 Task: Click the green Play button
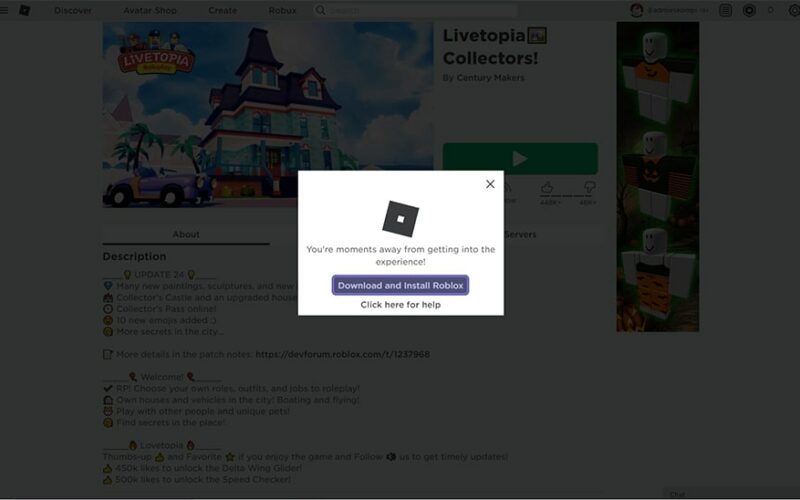pos(520,159)
